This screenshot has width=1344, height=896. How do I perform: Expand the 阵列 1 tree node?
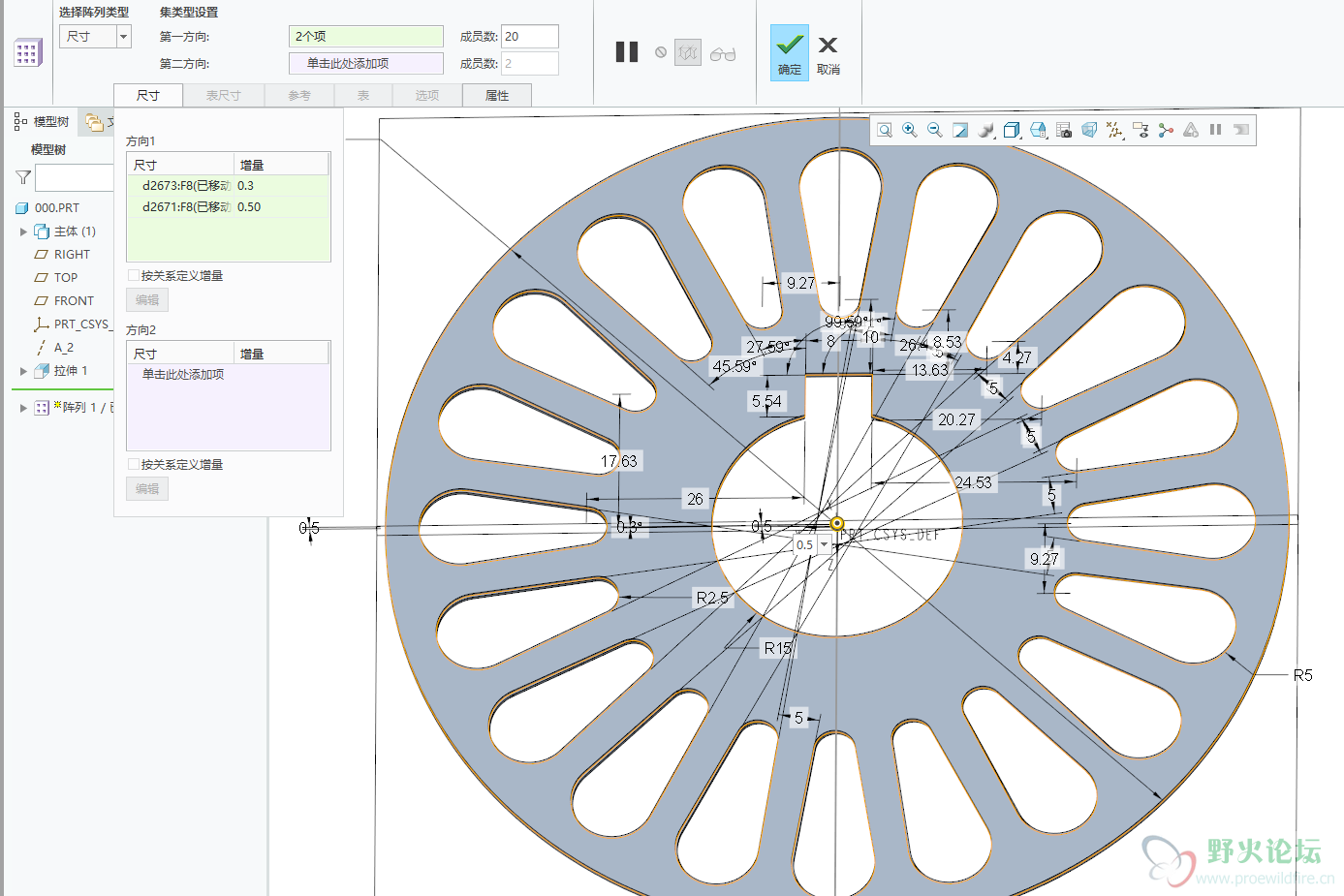tap(23, 408)
